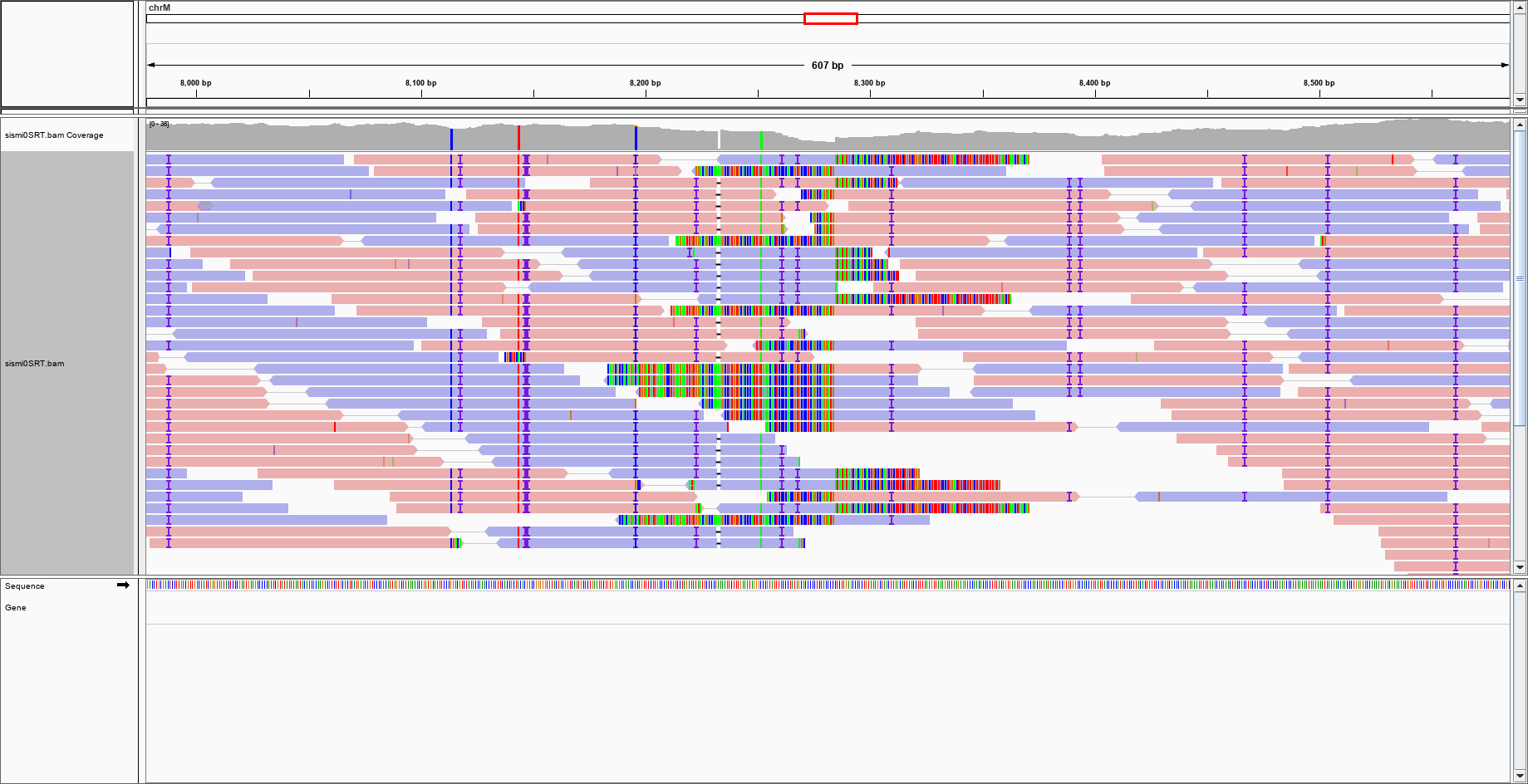Click the 607 bp span label
Image resolution: width=1528 pixels, height=784 pixels.
827,66
